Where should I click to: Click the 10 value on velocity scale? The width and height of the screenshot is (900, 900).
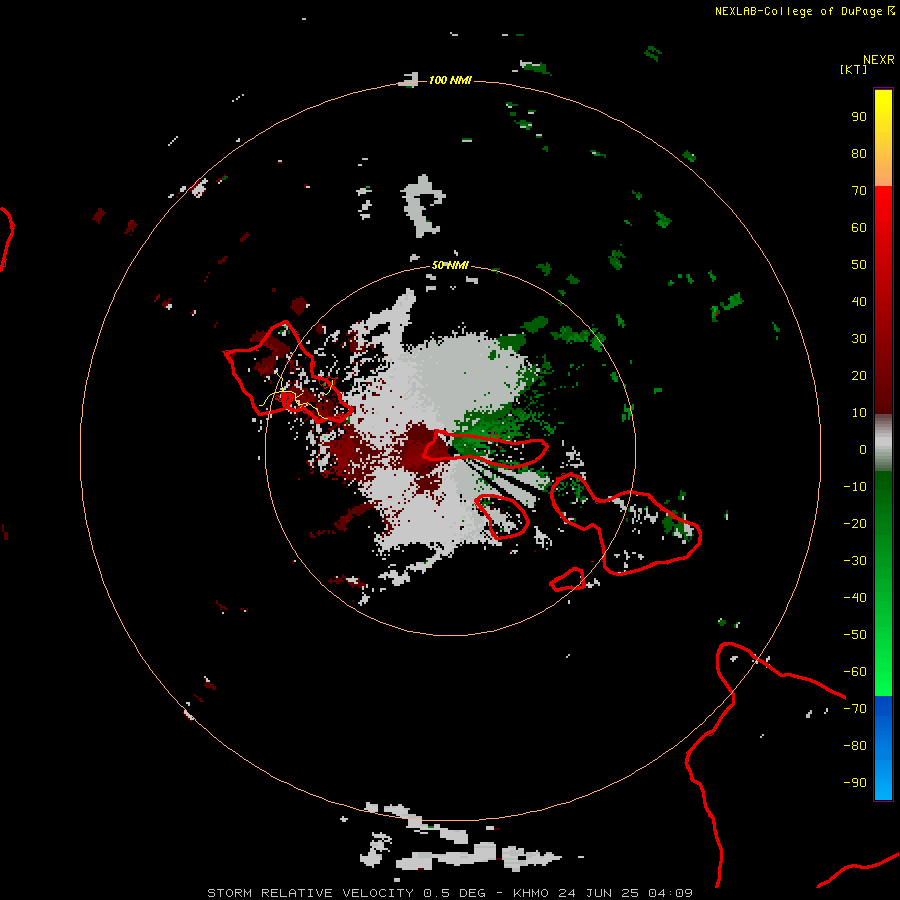[859, 413]
